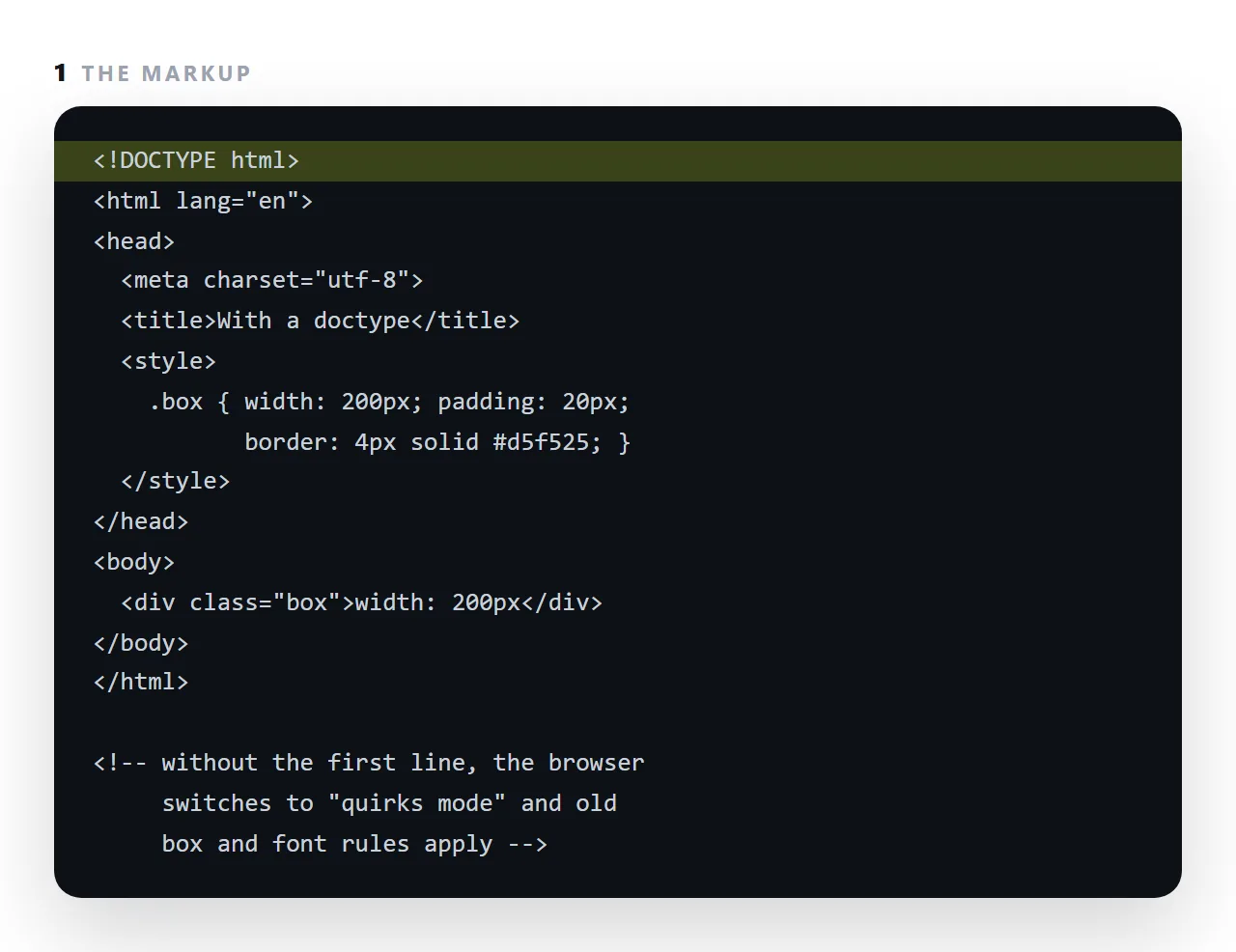Click the <html lang="en"> code line
Viewport: 1236px width, 952px height.
coord(204,201)
